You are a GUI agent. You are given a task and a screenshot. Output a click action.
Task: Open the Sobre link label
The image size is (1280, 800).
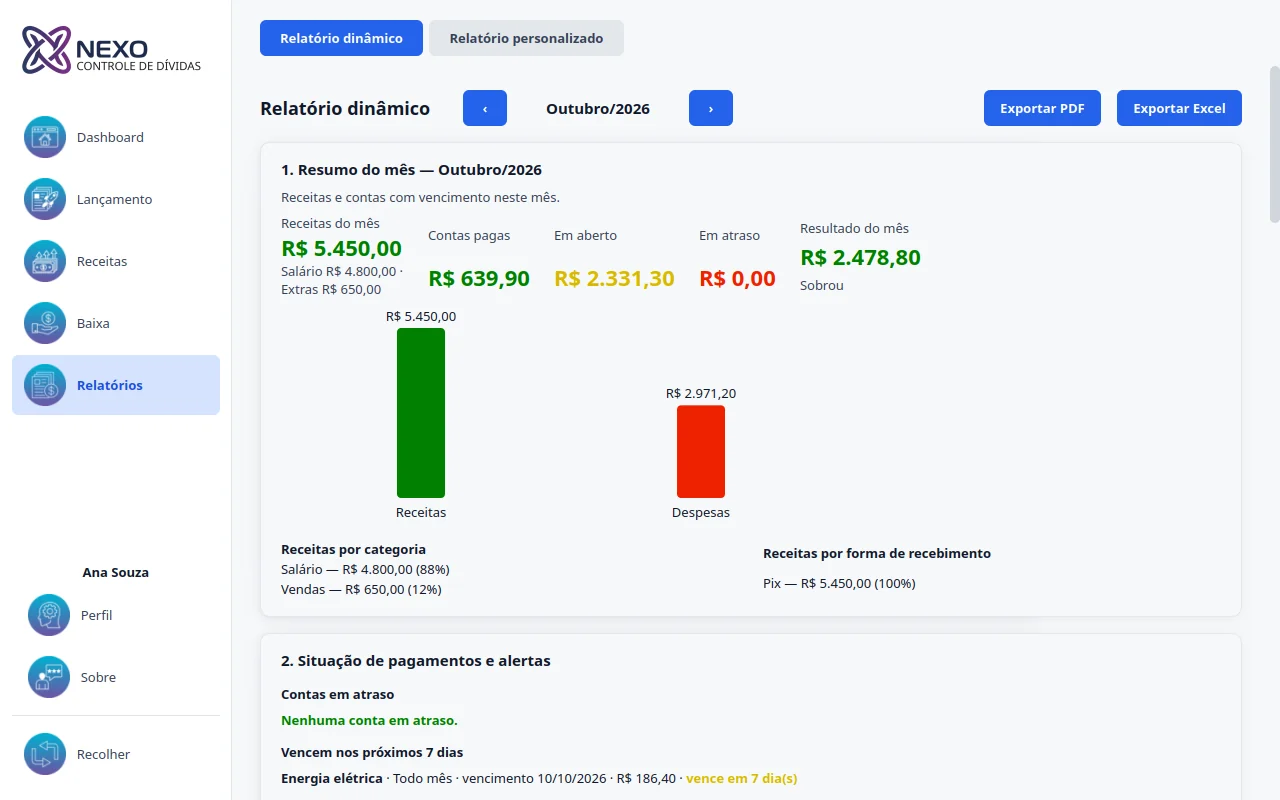[x=98, y=677]
